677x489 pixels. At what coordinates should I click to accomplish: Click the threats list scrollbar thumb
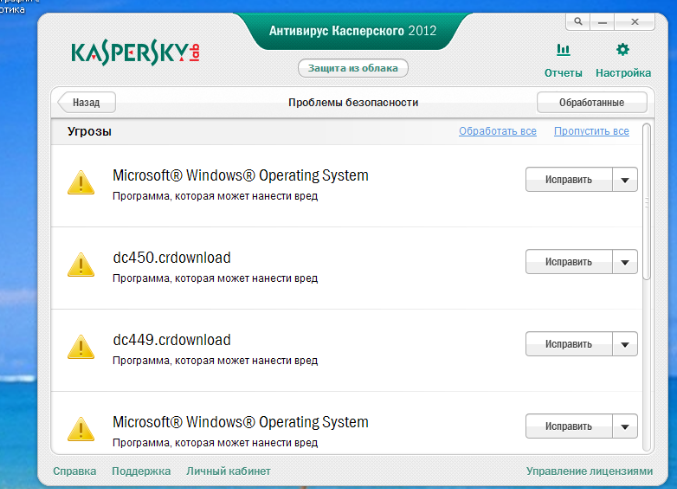(646, 202)
